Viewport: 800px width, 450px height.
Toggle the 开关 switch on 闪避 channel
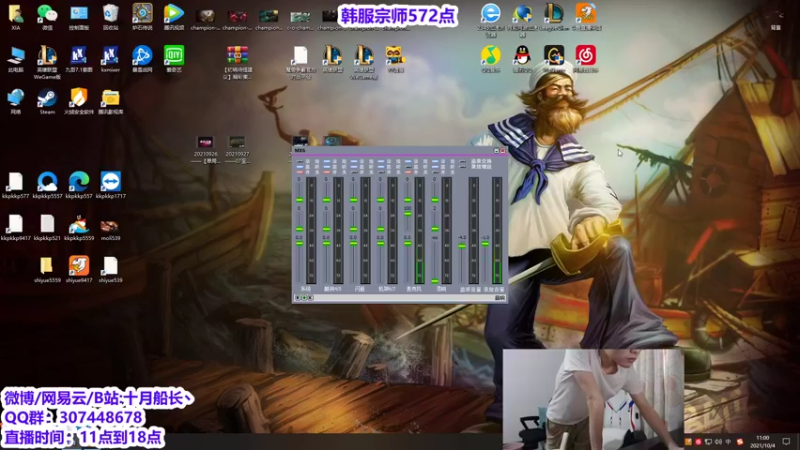(354, 172)
